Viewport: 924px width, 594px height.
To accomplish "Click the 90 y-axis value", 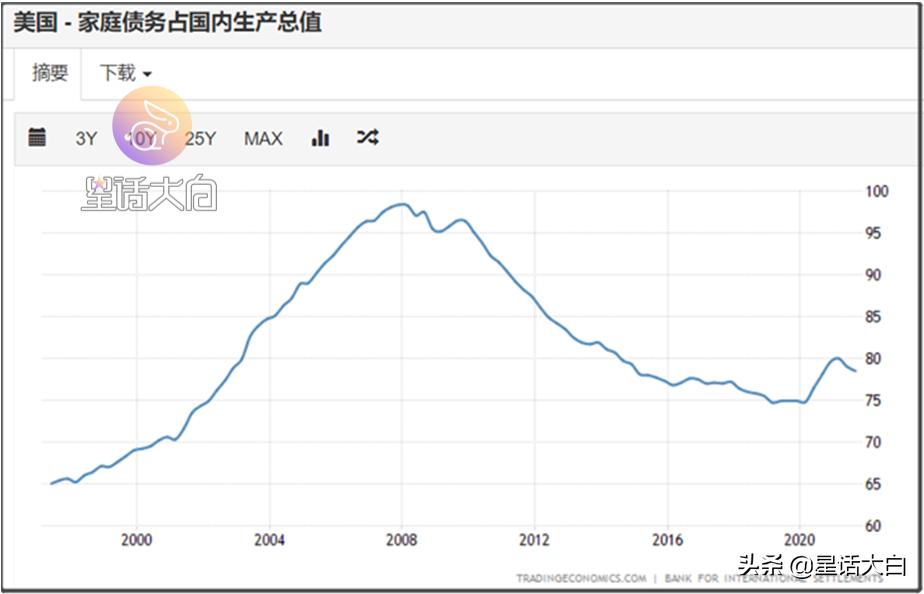I will tap(873, 275).
